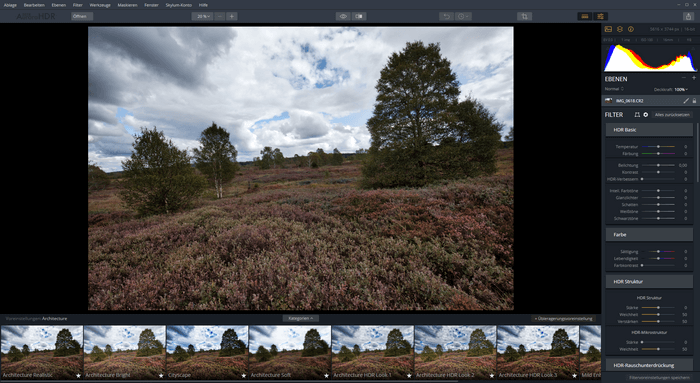Open the Kategorien presets dropdown
This screenshot has height=383, width=700.
(300, 319)
